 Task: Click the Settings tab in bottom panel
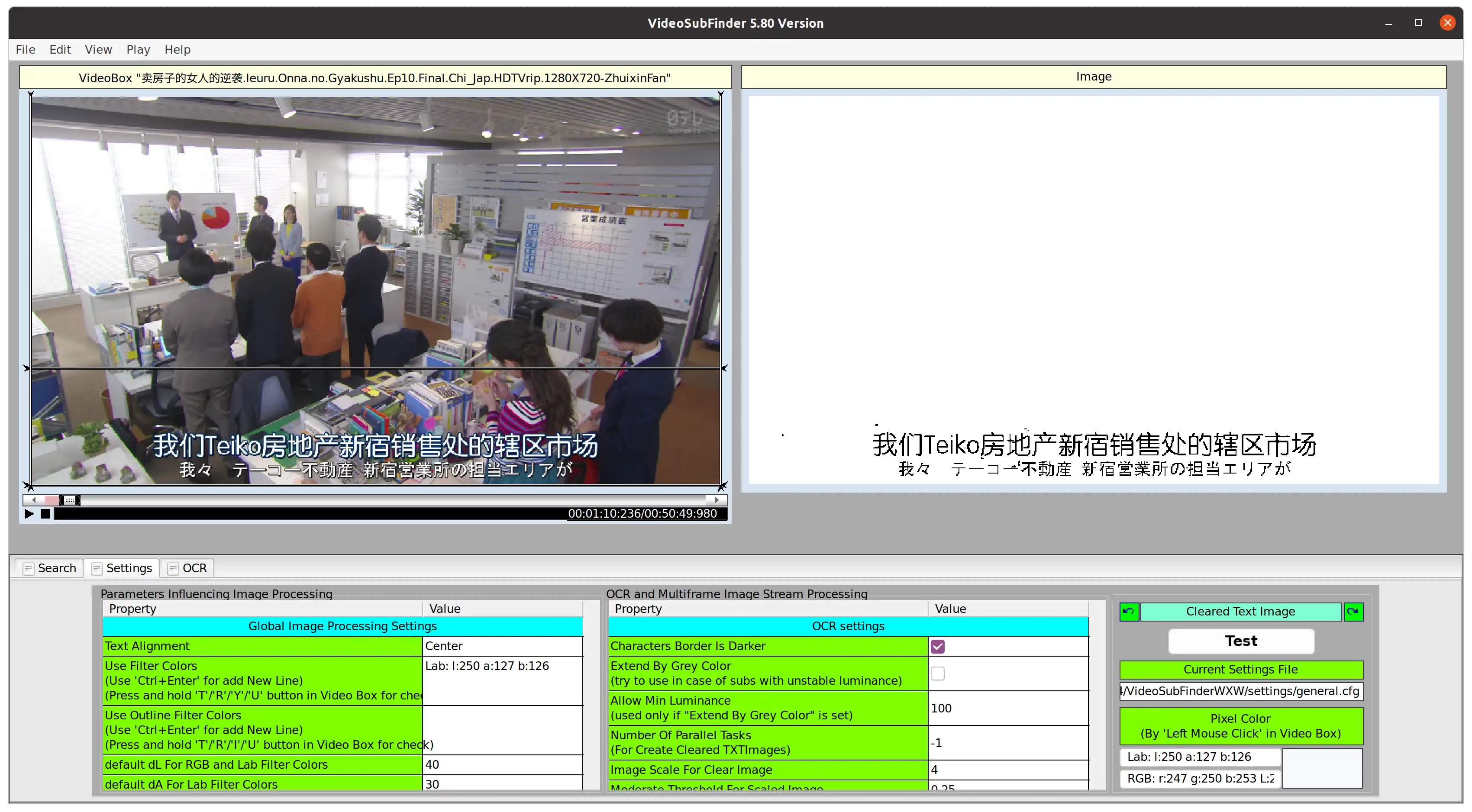pyautogui.click(x=123, y=568)
